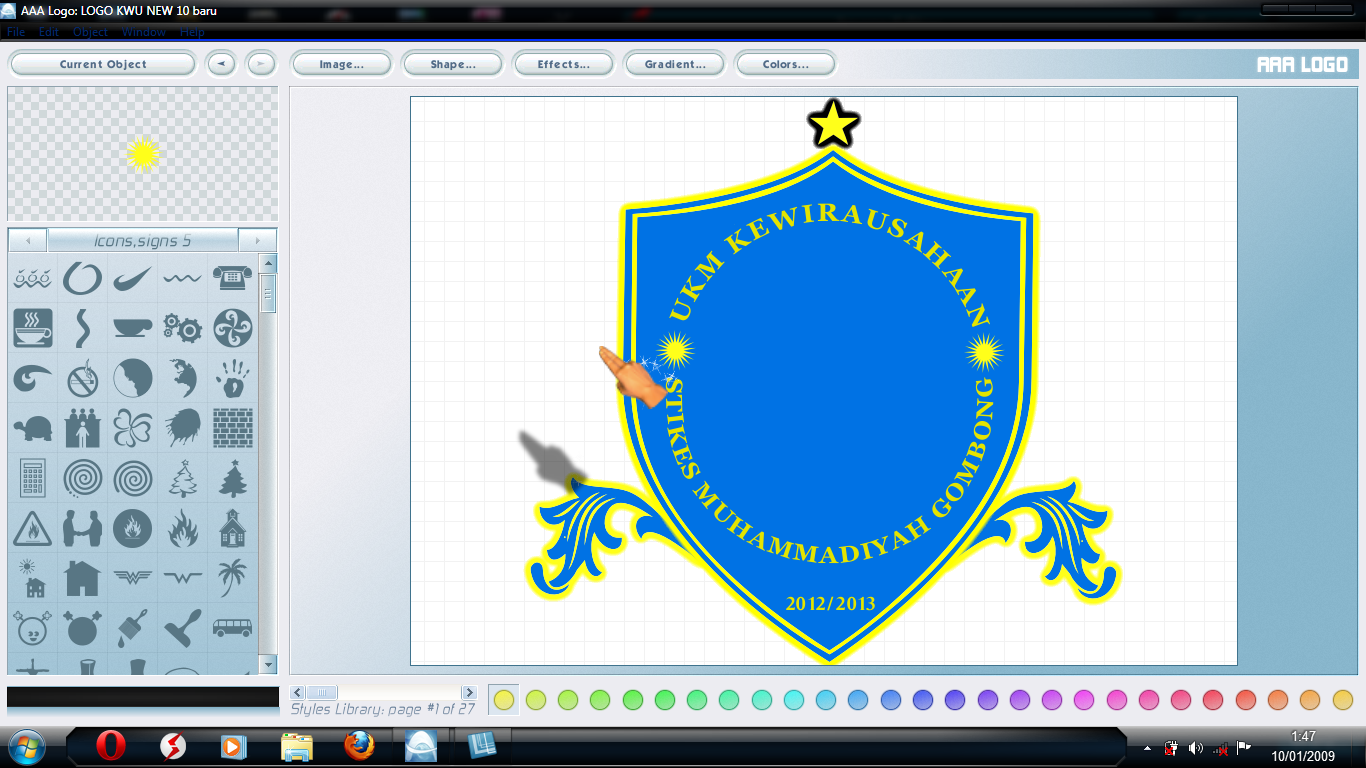The width and height of the screenshot is (1366, 768).
Task: Click the Effects... button
Action: pos(563,64)
